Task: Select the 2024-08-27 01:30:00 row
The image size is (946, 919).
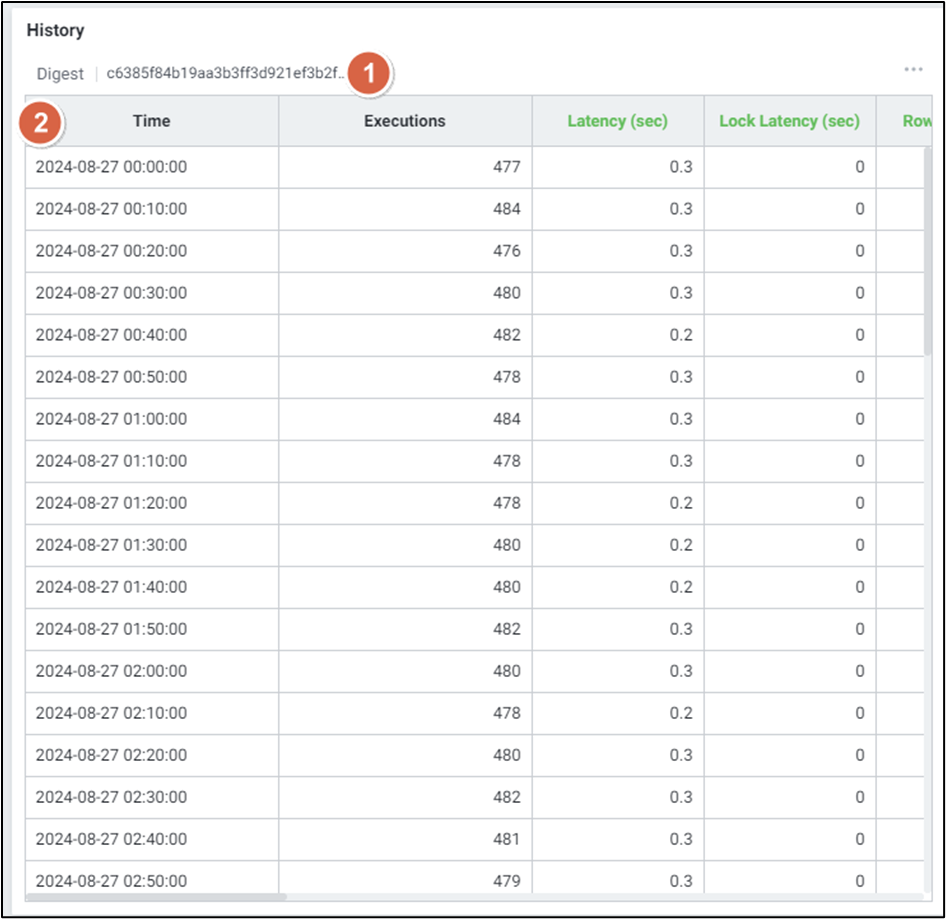Action: [111, 545]
